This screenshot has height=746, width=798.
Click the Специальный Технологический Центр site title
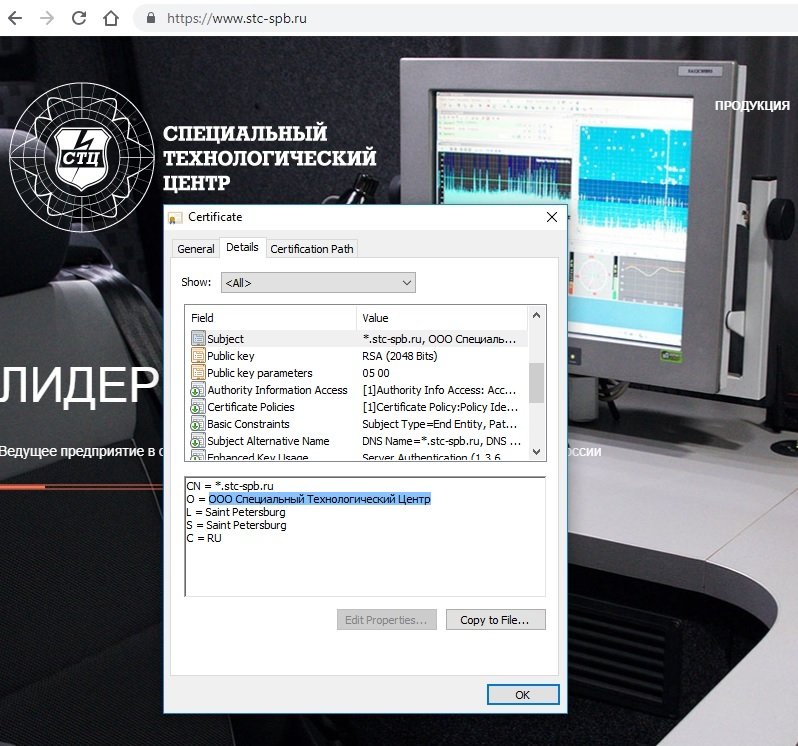[269, 157]
